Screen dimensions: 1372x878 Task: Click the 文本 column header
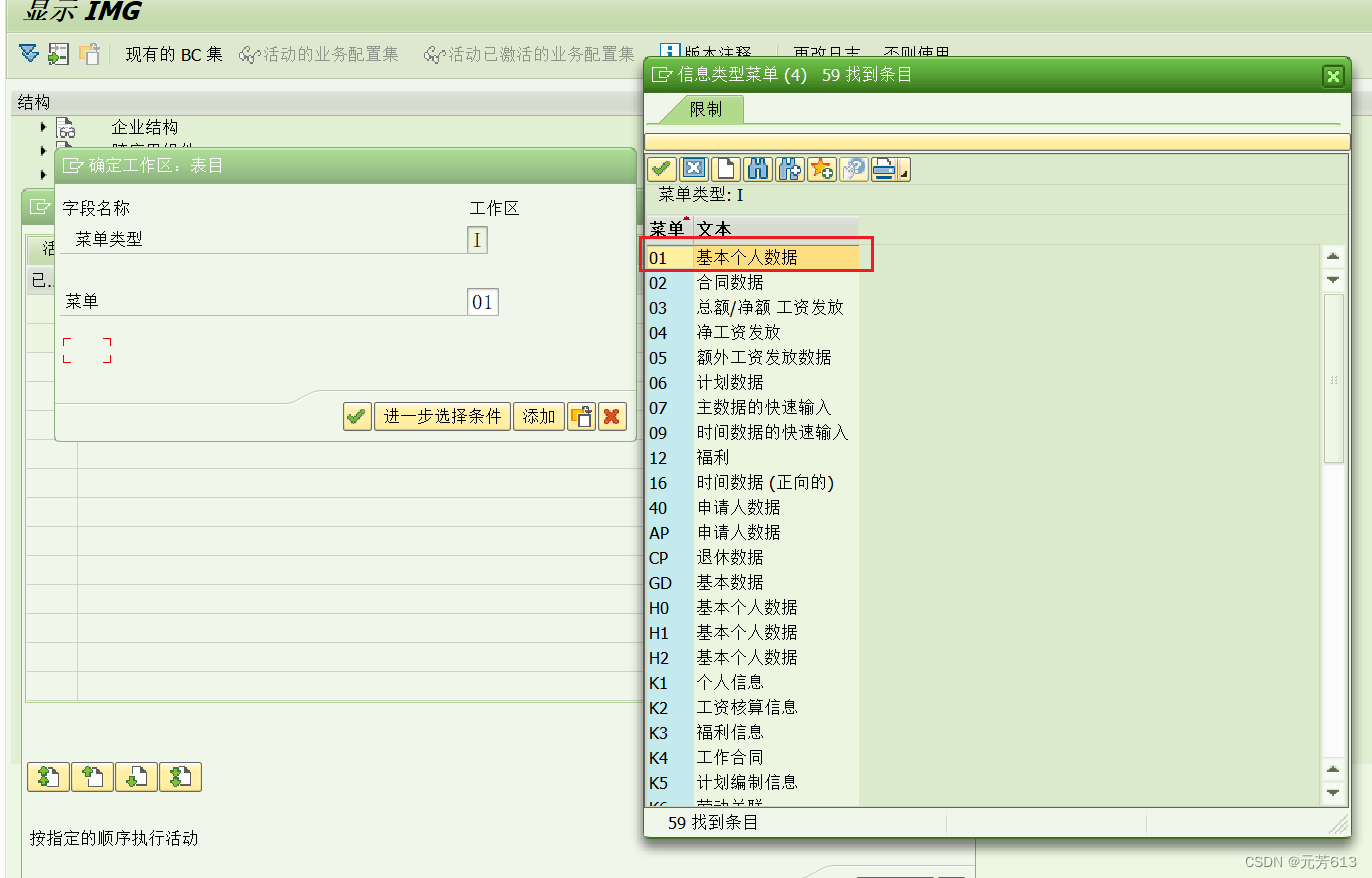(776, 229)
